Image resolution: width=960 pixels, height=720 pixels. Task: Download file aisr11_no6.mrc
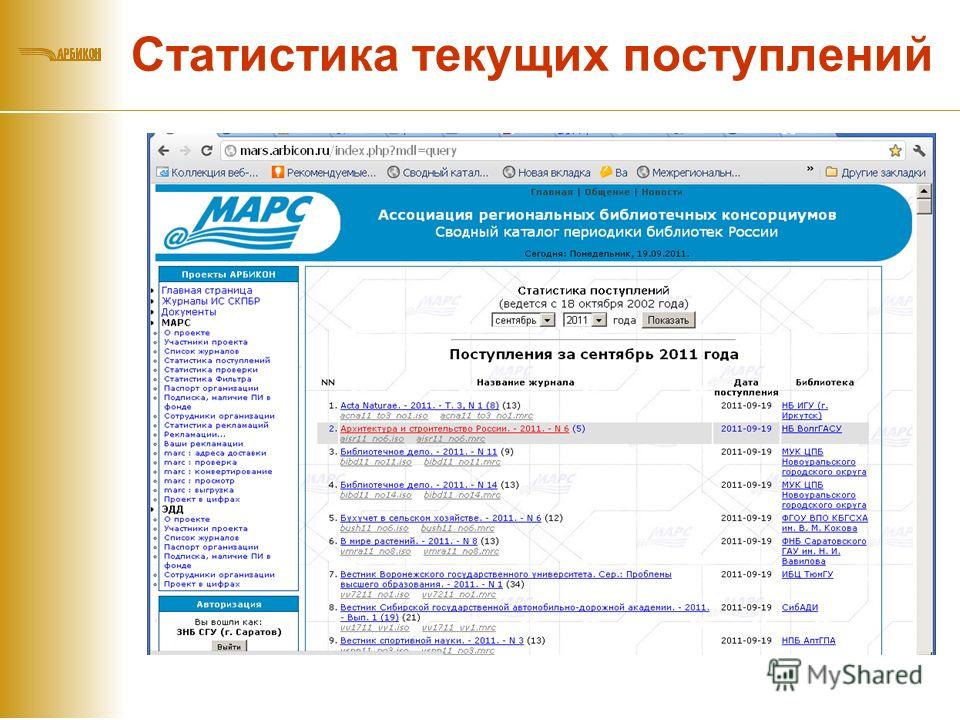[451, 439]
